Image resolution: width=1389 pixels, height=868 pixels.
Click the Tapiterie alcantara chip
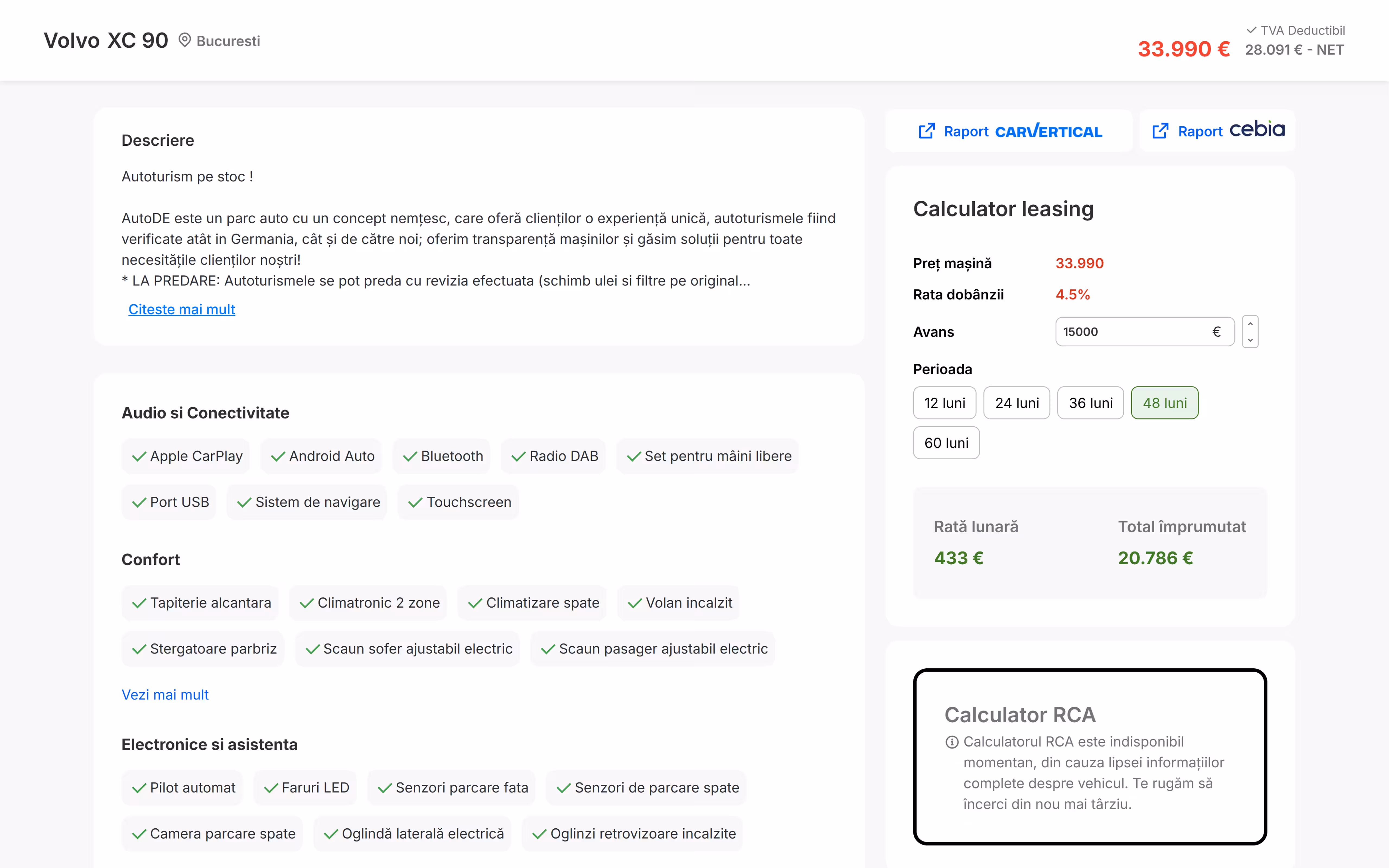pyautogui.click(x=200, y=603)
